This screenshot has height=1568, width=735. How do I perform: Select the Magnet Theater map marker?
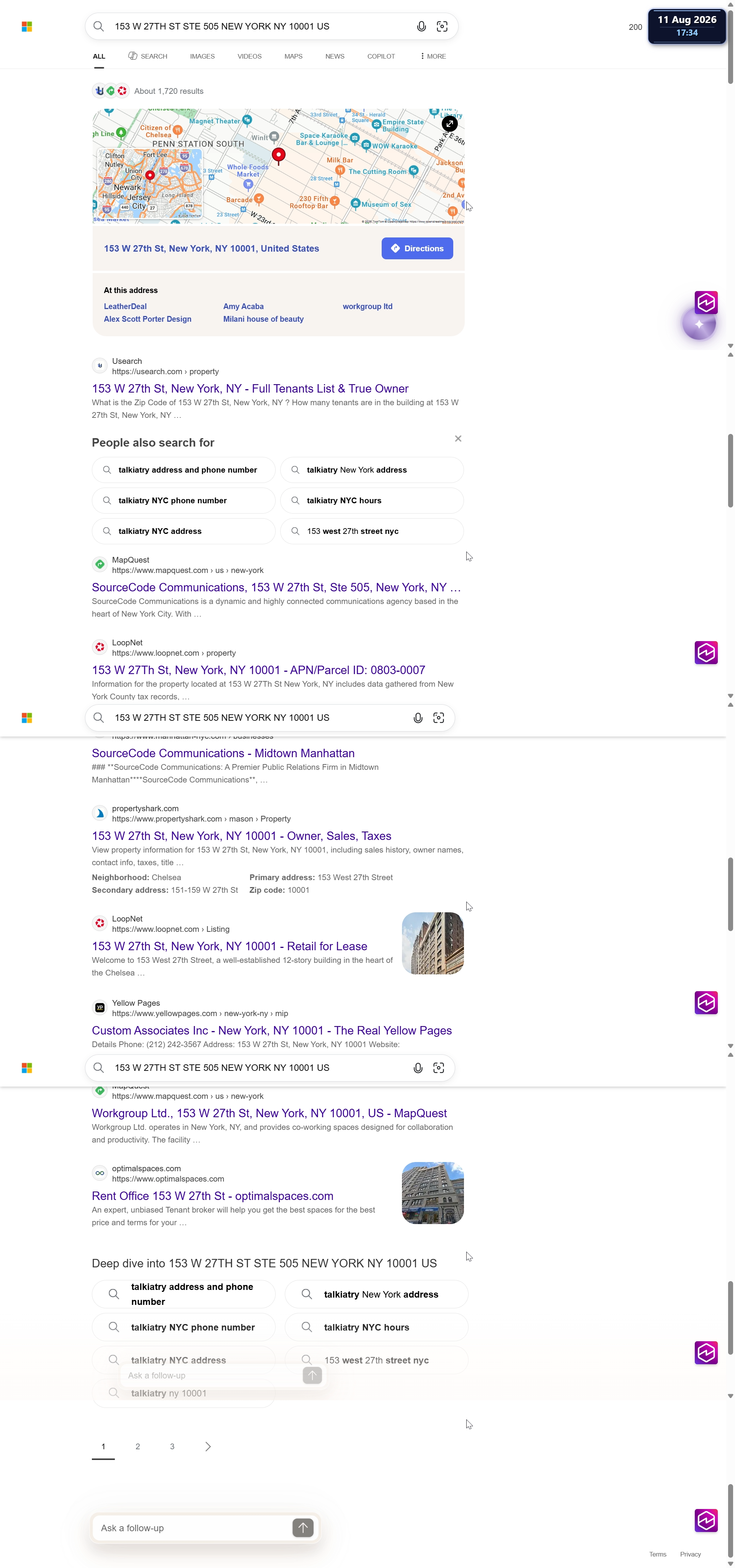247,120
